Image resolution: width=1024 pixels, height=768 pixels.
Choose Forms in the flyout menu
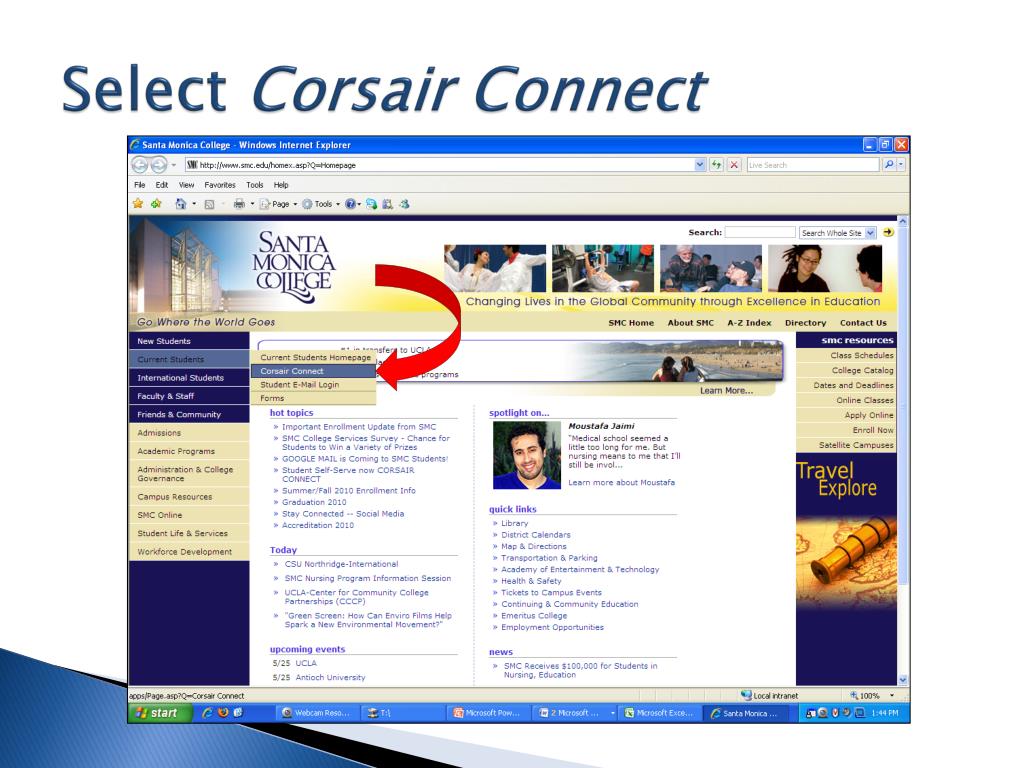pyautogui.click(x=313, y=398)
